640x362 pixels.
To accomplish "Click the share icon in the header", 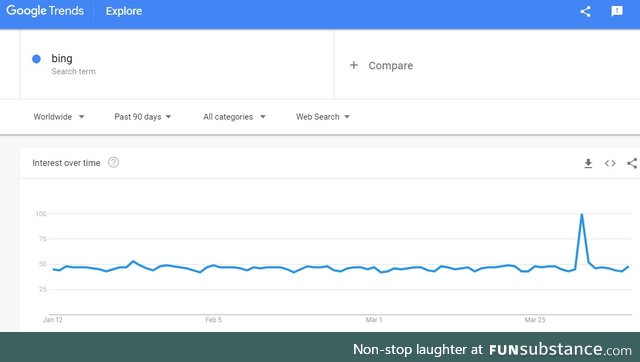I will [585, 11].
